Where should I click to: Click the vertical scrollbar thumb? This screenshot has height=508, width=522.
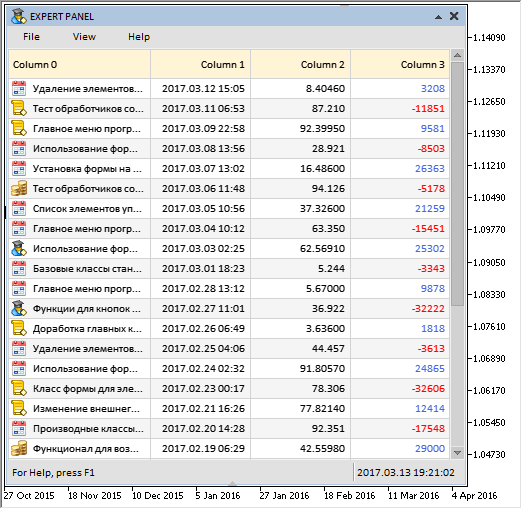coord(457,184)
